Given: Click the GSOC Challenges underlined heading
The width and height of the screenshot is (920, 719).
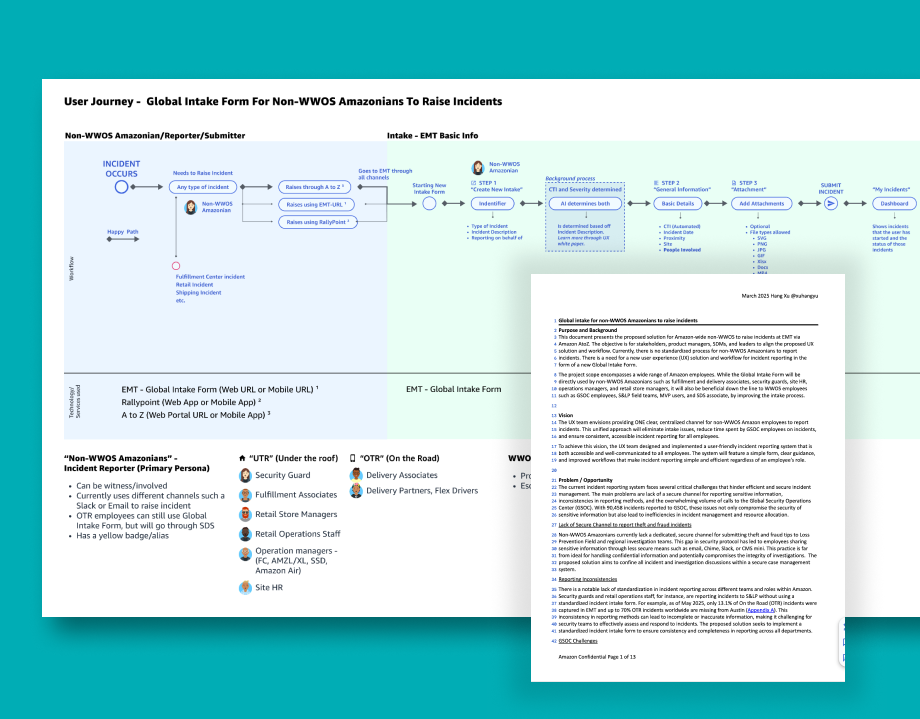Looking at the screenshot, I should [x=578, y=641].
